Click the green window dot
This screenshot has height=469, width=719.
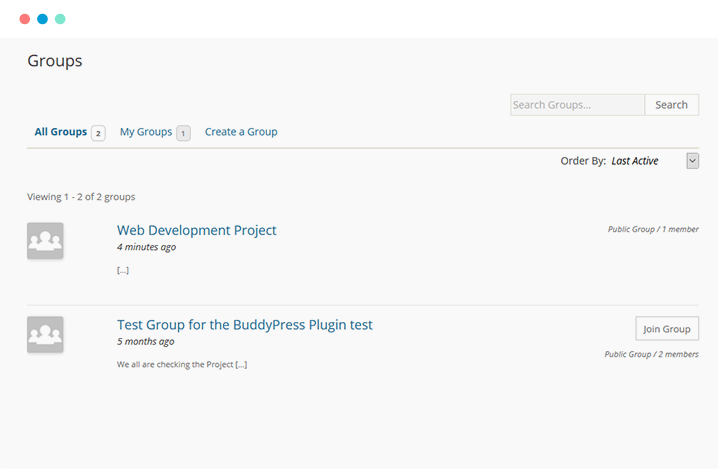pos(60,19)
